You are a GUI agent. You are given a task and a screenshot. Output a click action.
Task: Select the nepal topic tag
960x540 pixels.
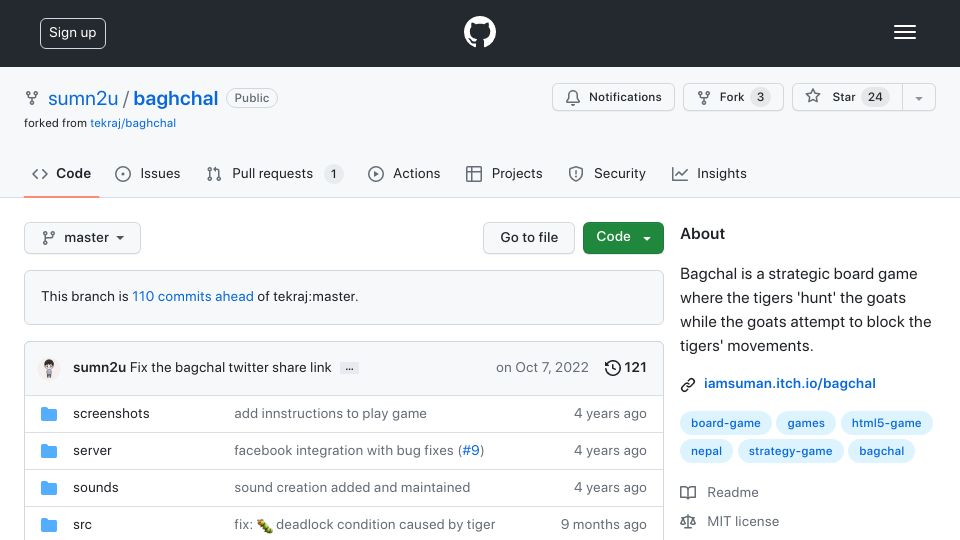click(706, 451)
